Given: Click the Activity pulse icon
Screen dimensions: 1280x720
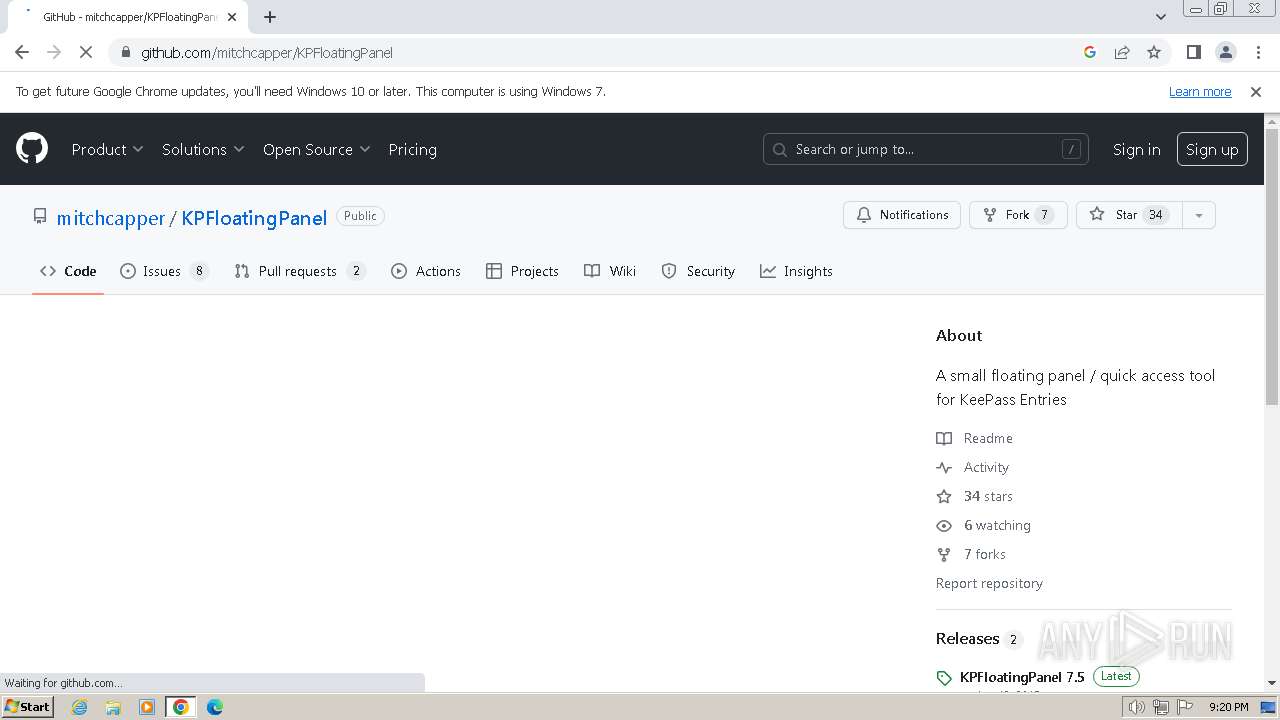Looking at the screenshot, I should pos(944,467).
